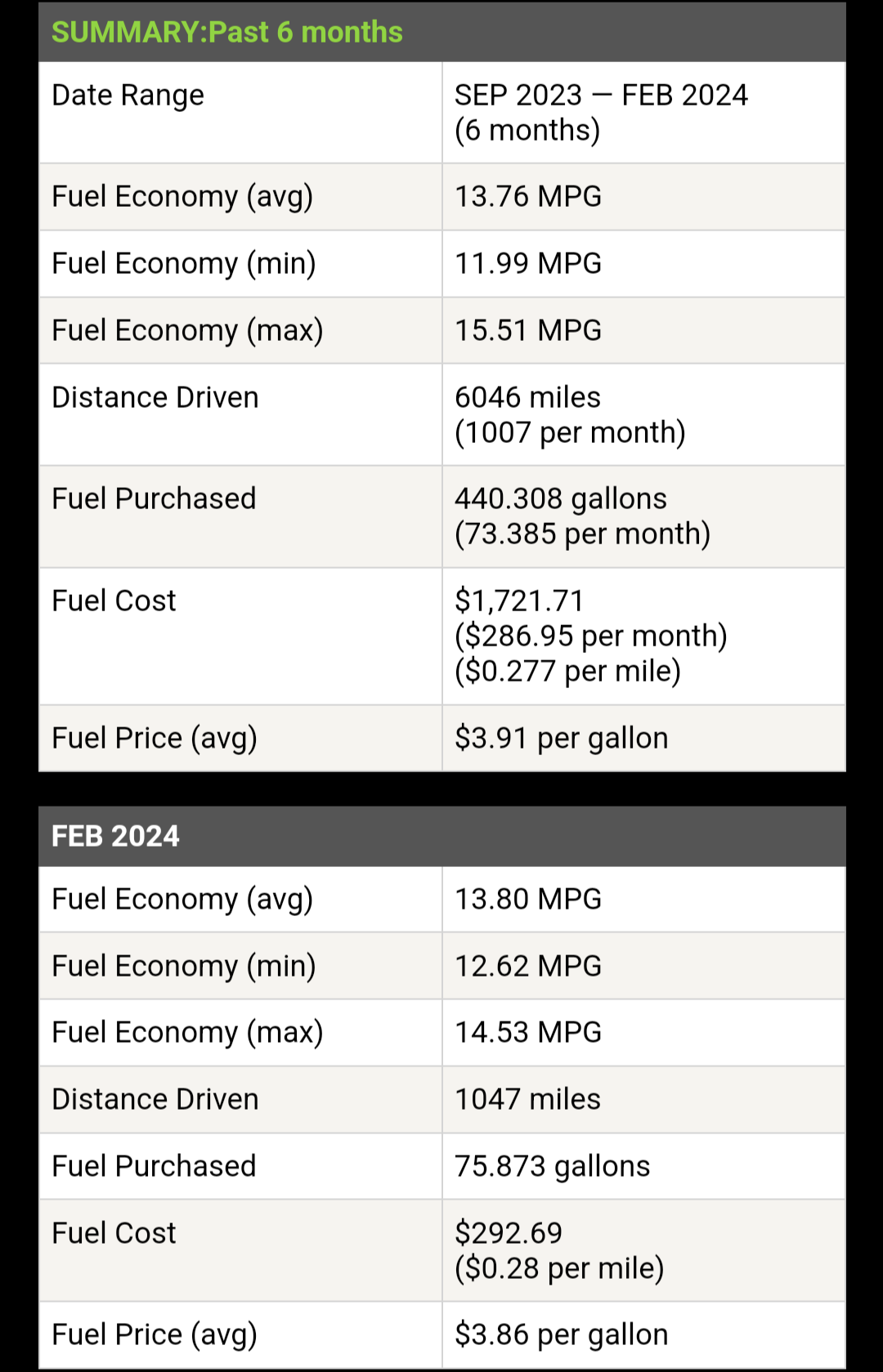Viewport: 883px width, 1372px height.
Task: Select the 11.99 MPG minimum value
Action: (528, 263)
